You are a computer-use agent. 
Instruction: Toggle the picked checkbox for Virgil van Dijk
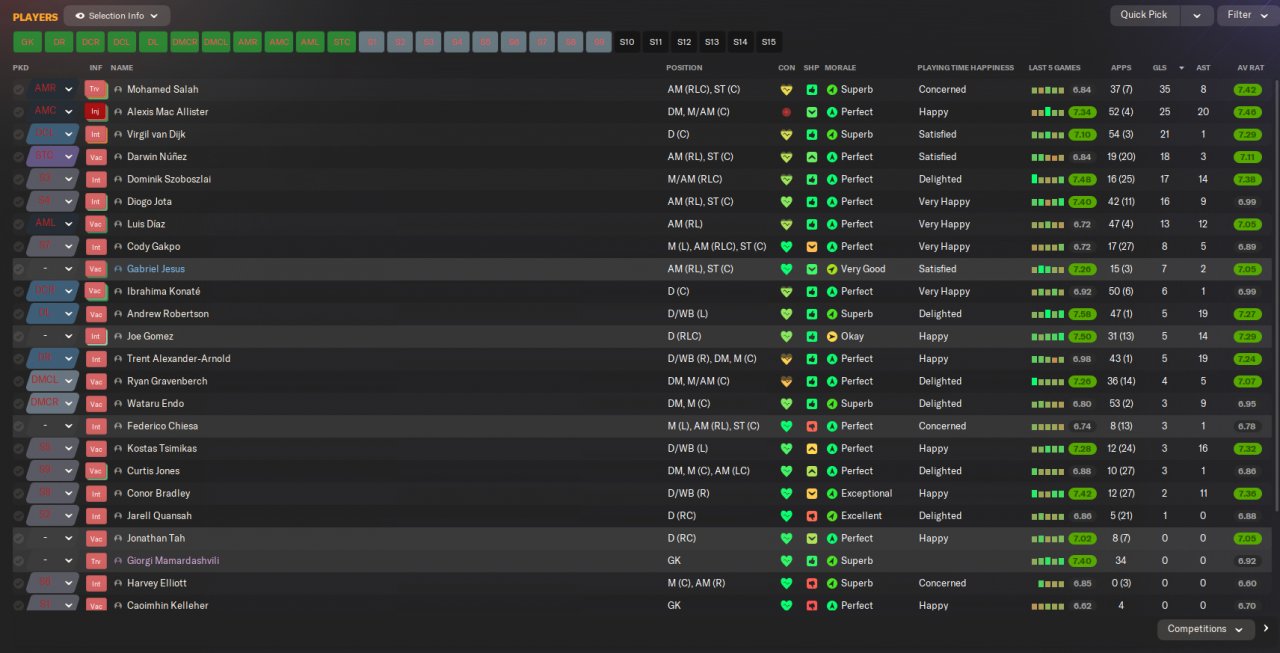coord(18,134)
